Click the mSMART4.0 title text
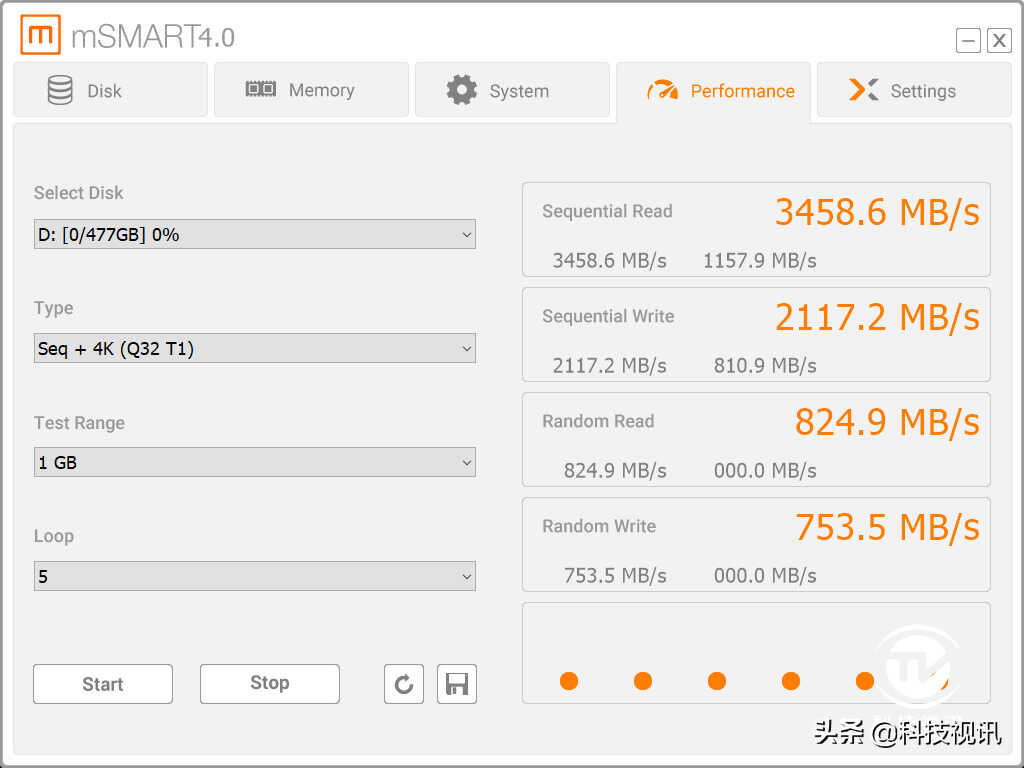 (153, 37)
